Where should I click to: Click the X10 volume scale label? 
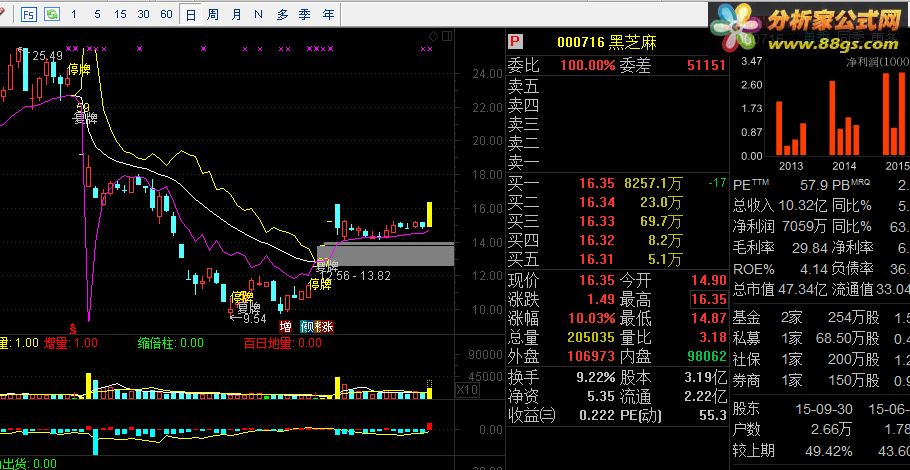[467, 390]
